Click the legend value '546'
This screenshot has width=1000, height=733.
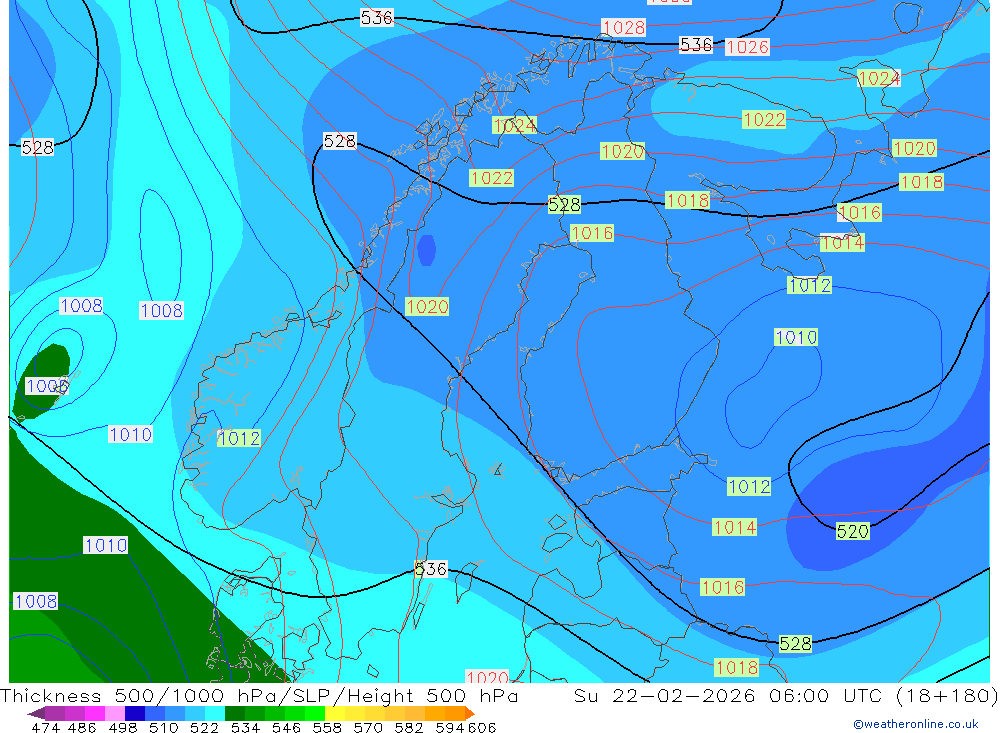pyautogui.click(x=286, y=727)
